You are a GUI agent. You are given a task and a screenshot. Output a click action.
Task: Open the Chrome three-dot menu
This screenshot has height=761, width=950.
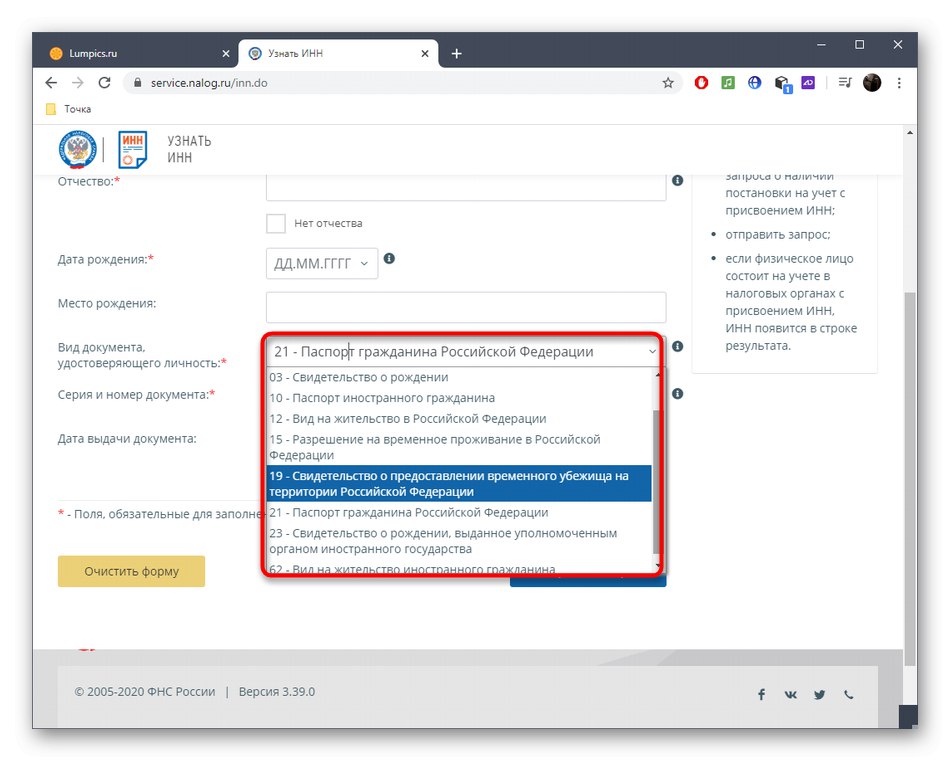coord(899,83)
